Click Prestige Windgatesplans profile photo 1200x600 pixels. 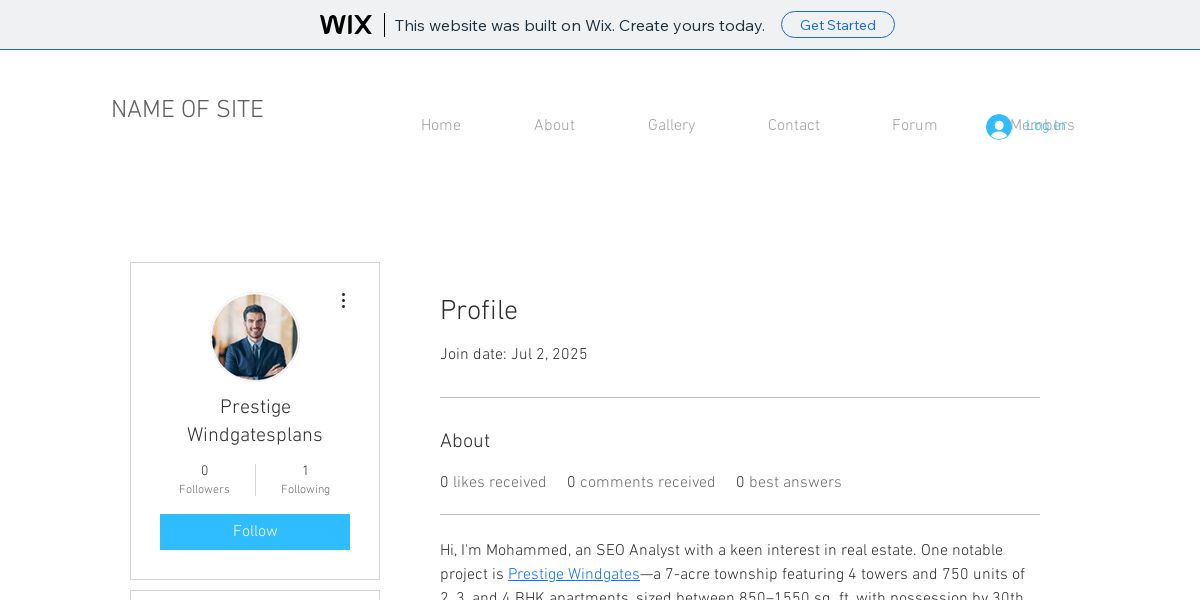(x=255, y=337)
